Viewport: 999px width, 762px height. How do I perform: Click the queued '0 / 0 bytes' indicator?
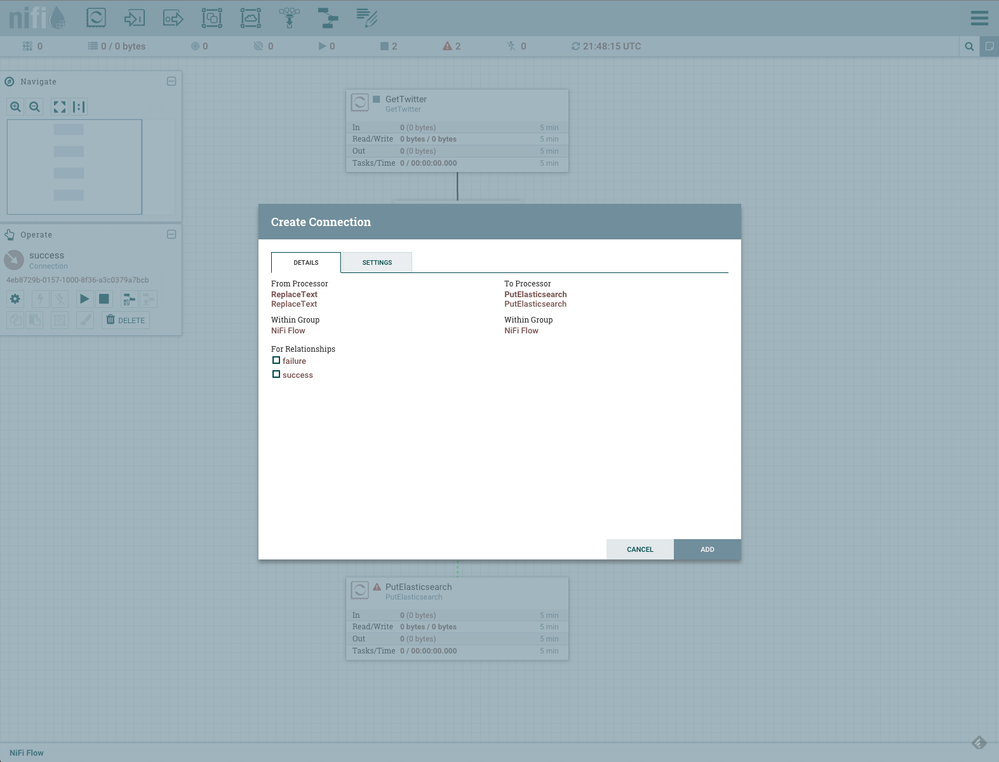point(117,46)
